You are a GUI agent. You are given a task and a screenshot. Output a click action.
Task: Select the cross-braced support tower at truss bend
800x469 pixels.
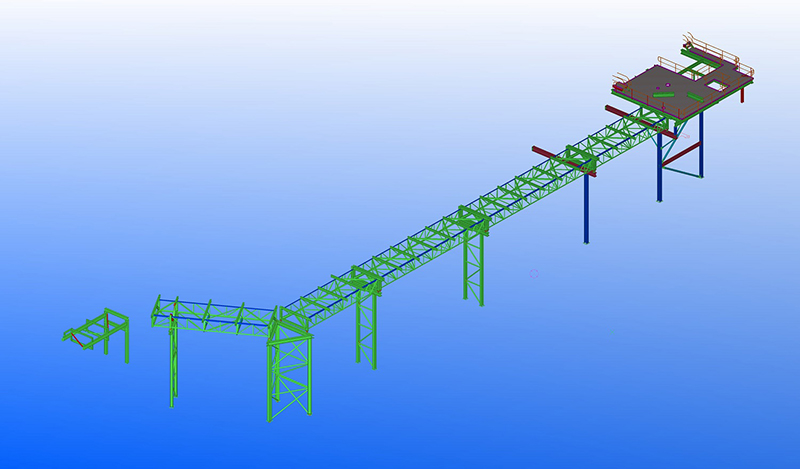coord(289,374)
